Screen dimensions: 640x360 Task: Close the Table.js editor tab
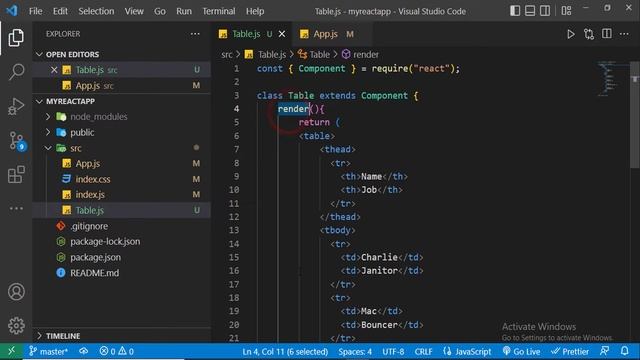point(282,34)
